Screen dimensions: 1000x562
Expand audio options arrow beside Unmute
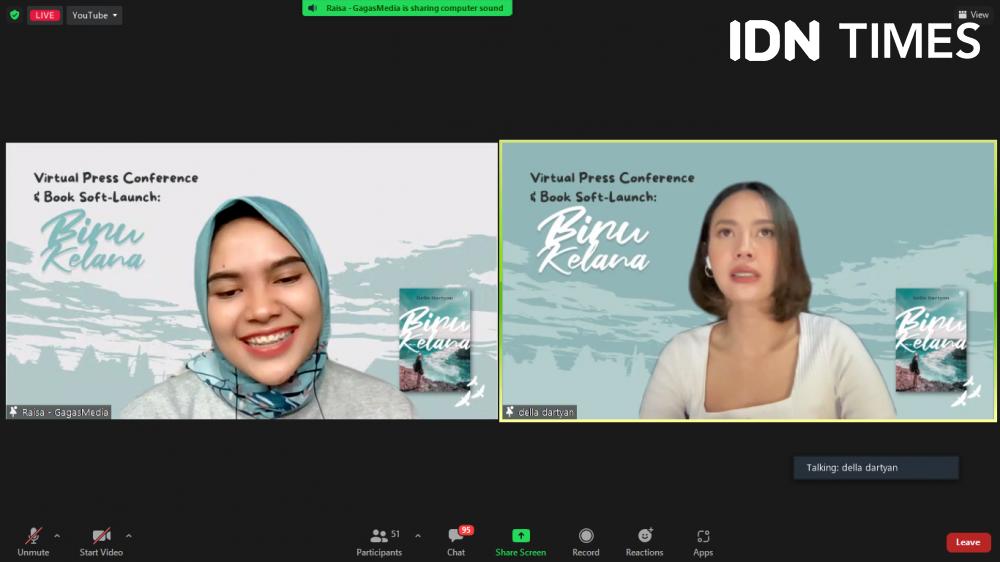pyautogui.click(x=57, y=536)
